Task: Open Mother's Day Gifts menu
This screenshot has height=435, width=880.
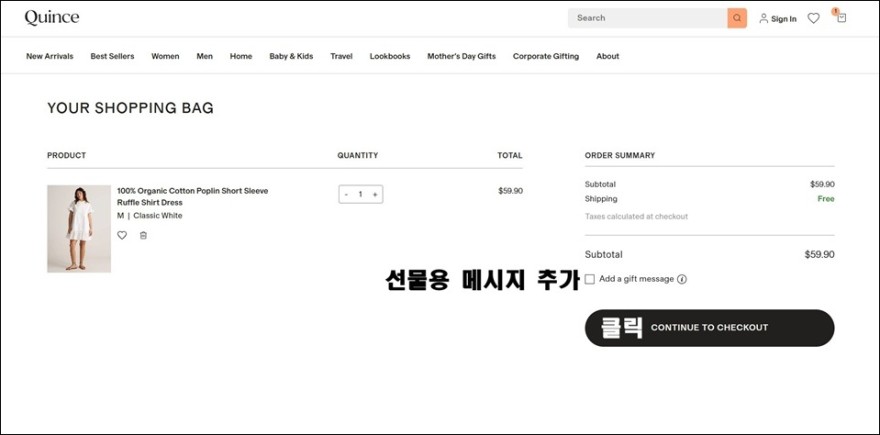Action: (x=461, y=56)
